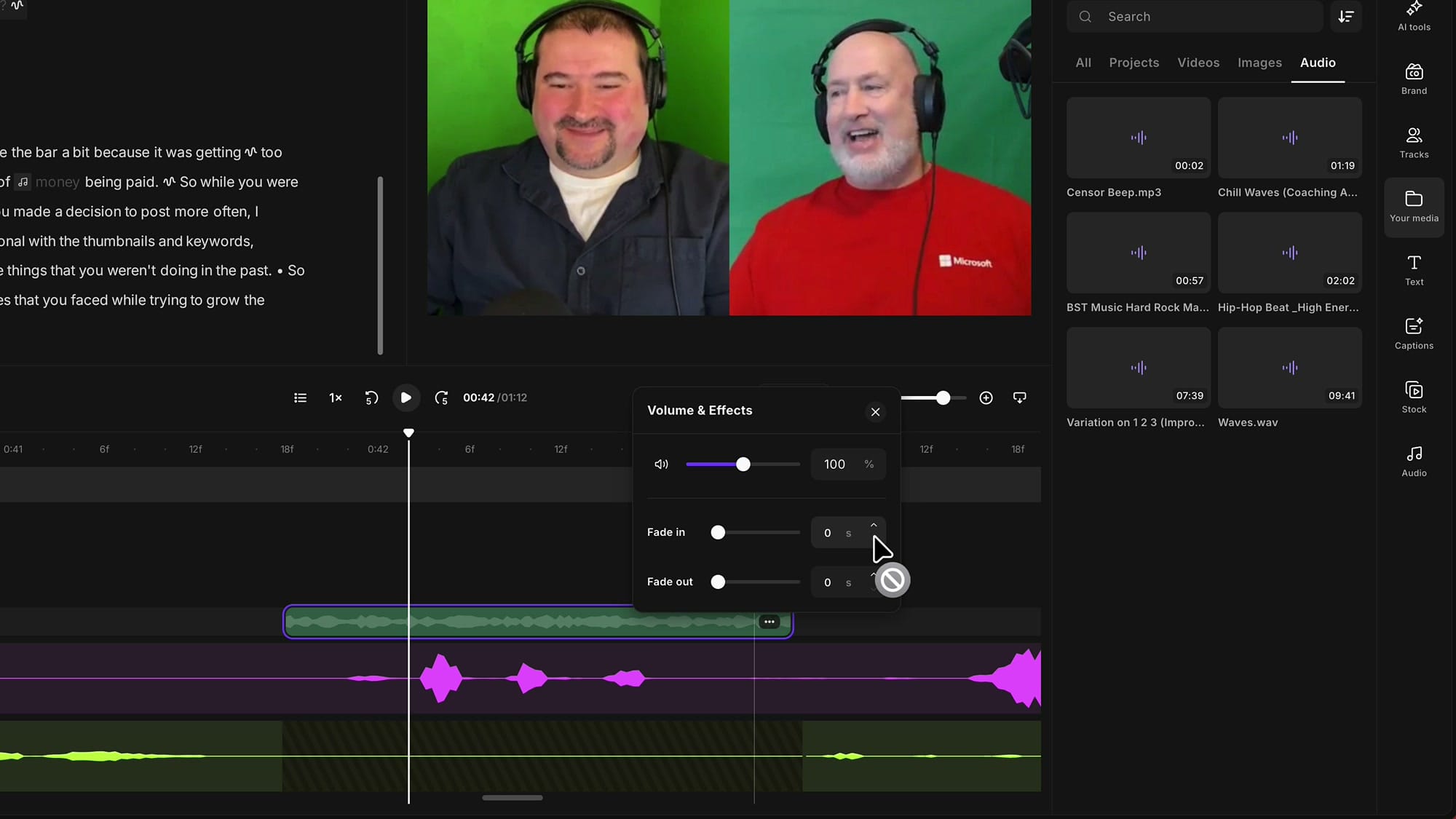
Task: Adjust the volume slider handle
Action: (743, 464)
